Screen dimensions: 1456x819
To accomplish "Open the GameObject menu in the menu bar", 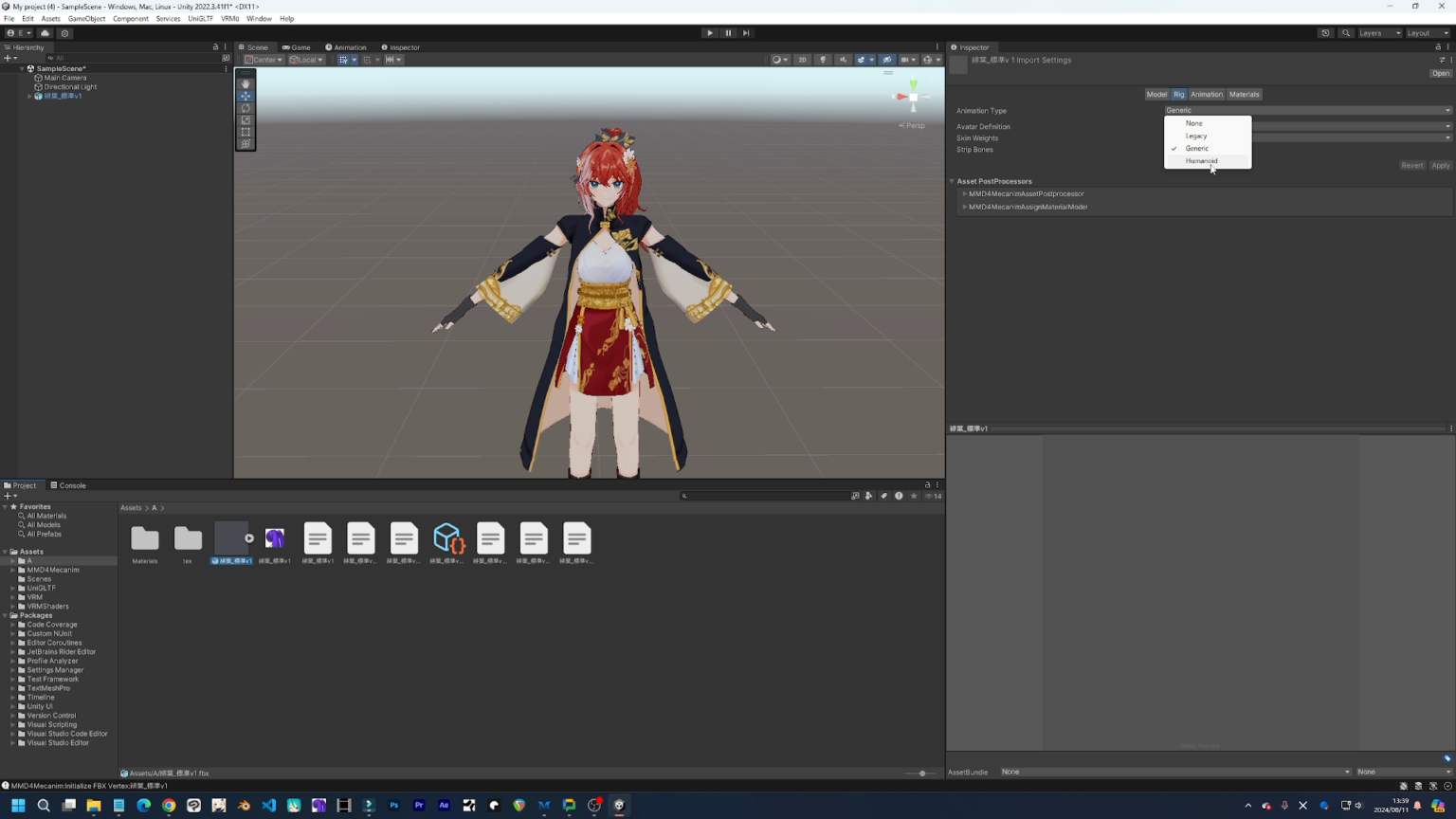I will click(86, 18).
